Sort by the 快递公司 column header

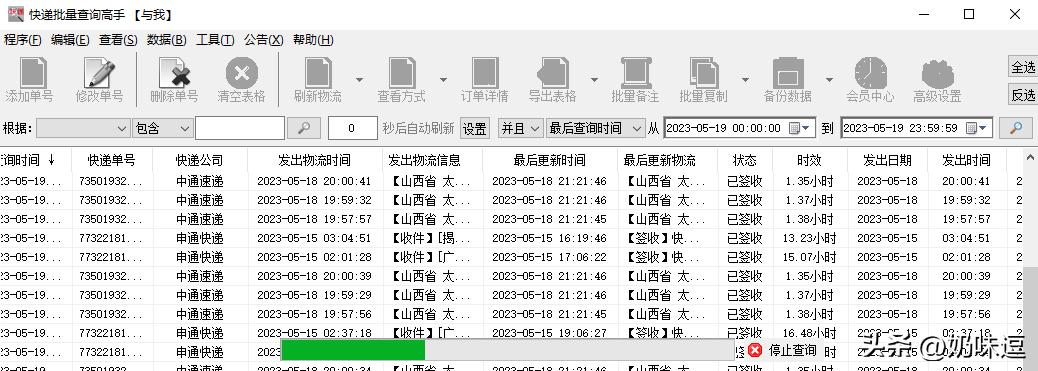coord(199,160)
